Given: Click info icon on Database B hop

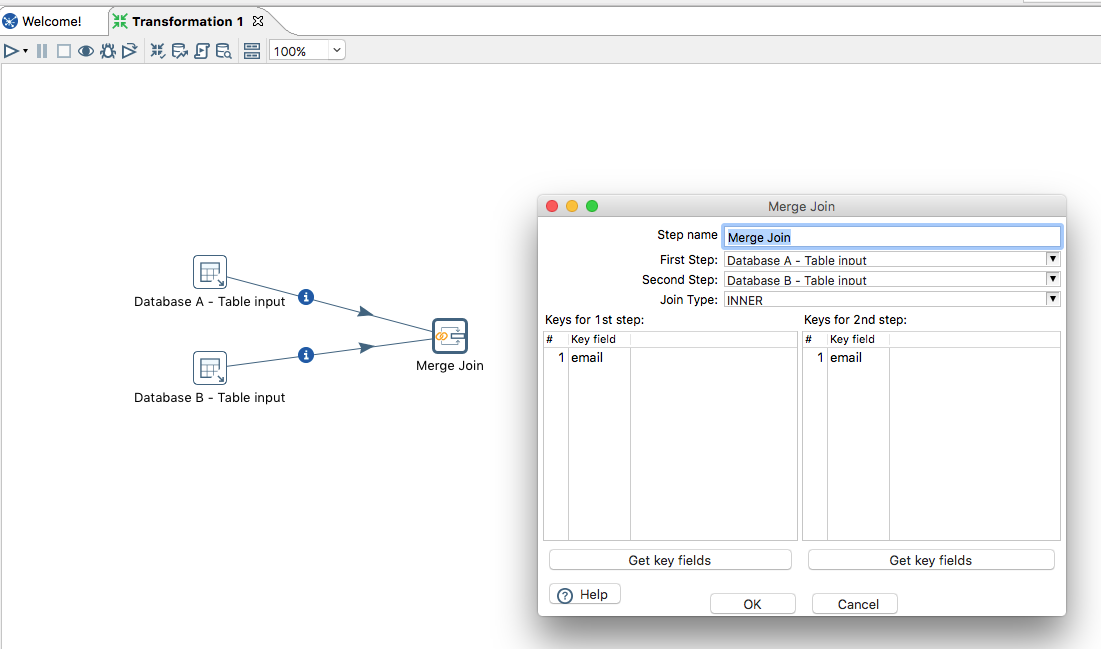Looking at the screenshot, I should point(305,355).
